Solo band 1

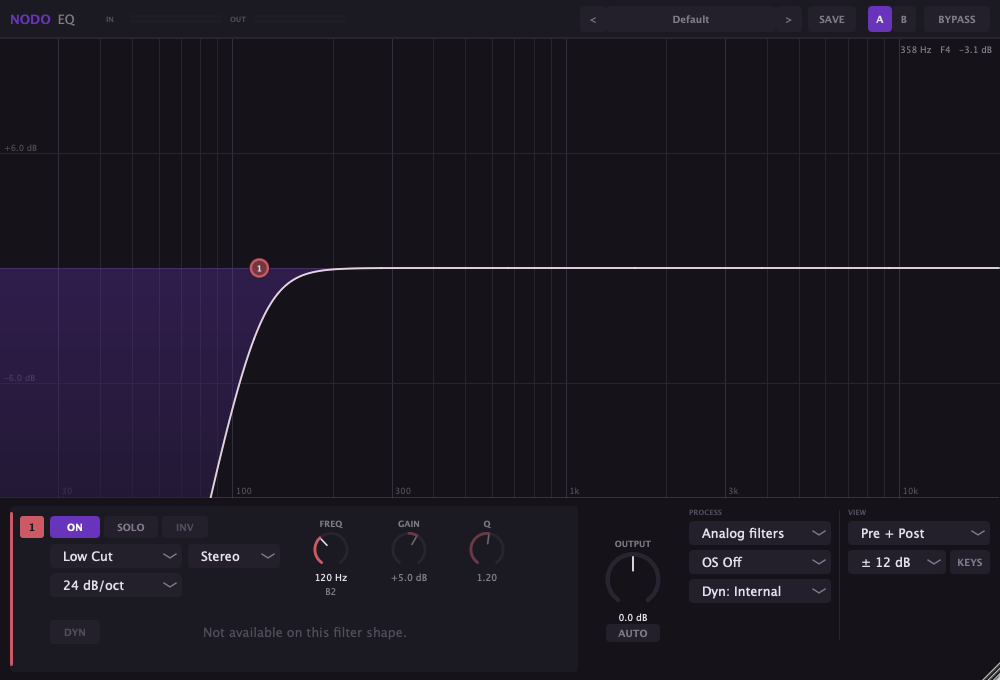tap(130, 527)
